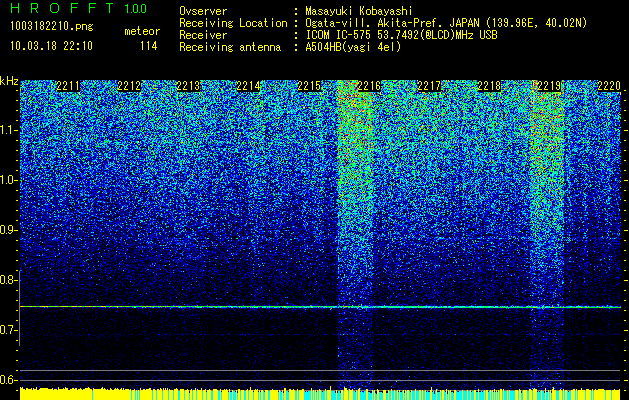Click the Receiving Location label
Image resolution: width=629 pixels, height=400 pixels.
(x=233, y=23)
